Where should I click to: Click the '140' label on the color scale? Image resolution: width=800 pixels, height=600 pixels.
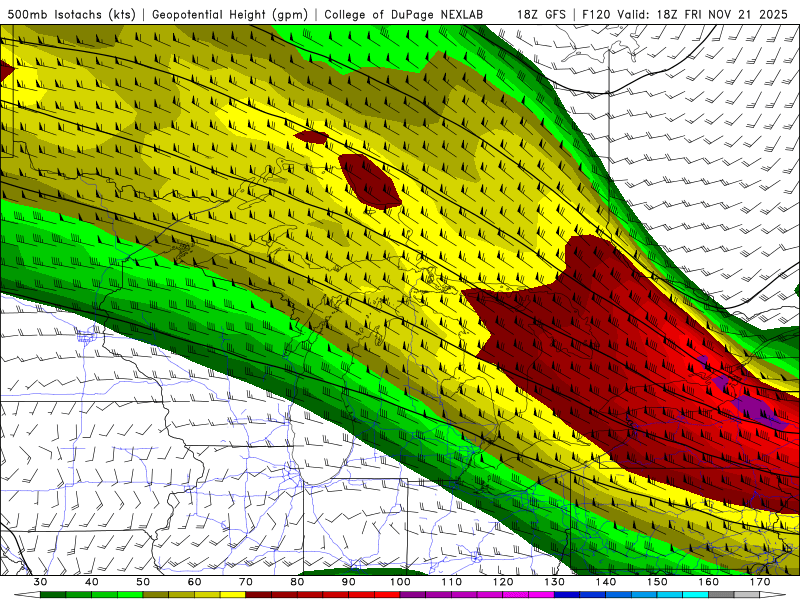(606, 582)
